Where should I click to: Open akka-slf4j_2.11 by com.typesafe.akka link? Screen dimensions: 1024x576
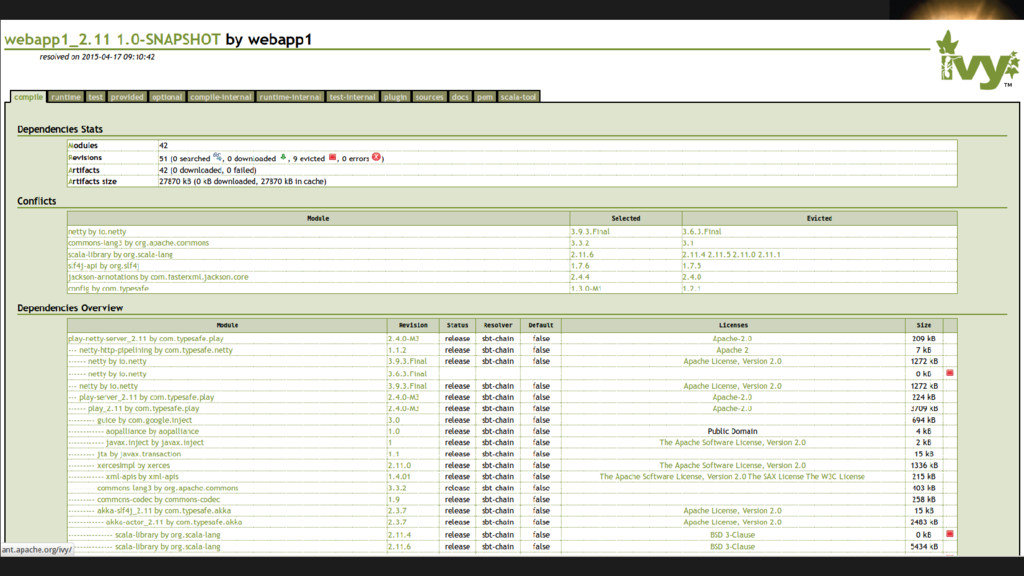click(164, 511)
